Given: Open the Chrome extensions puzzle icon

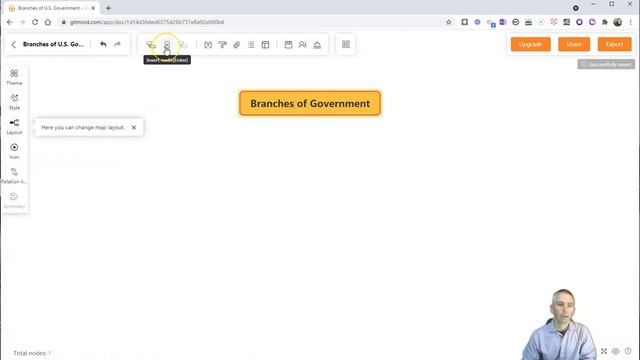Looking at the screenshot, I should [x=605, y=22].
